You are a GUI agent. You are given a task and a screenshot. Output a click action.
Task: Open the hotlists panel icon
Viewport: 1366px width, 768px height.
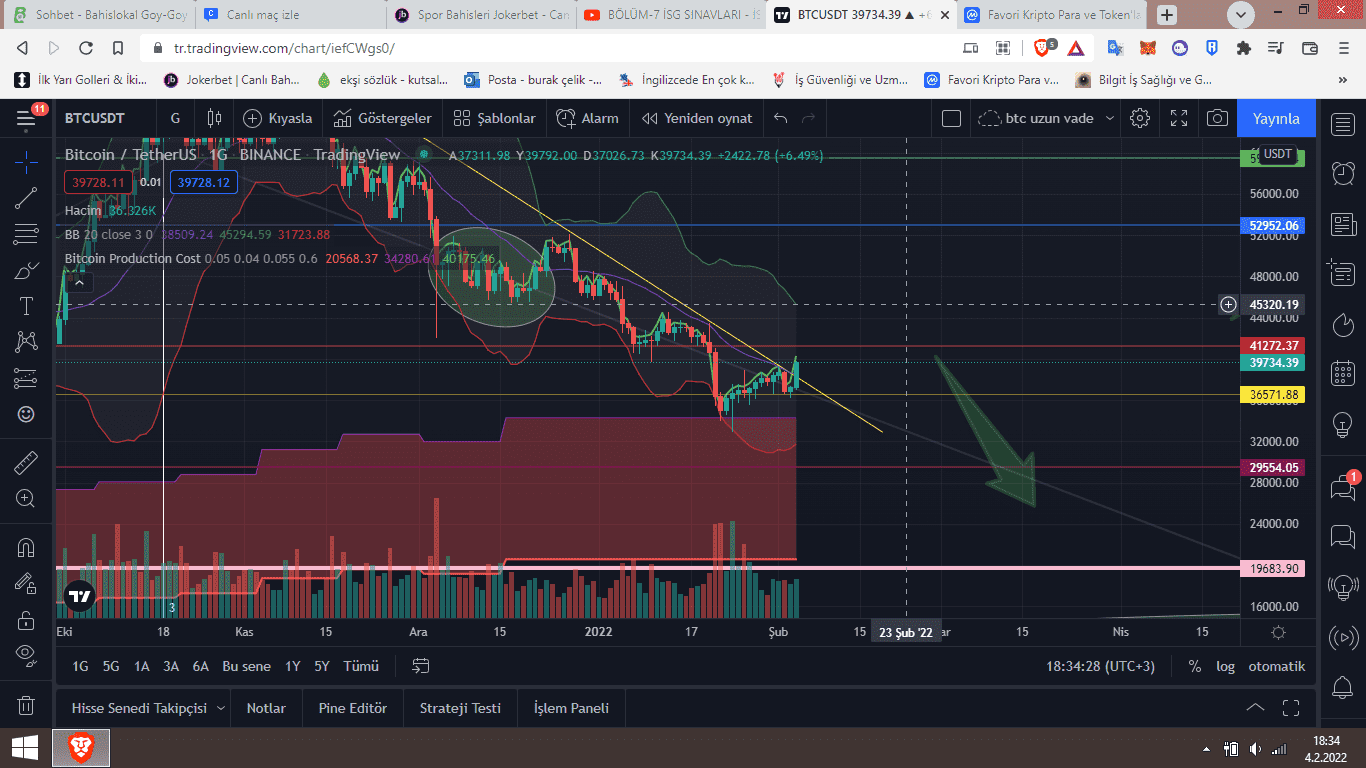(x=1343, y=324)
